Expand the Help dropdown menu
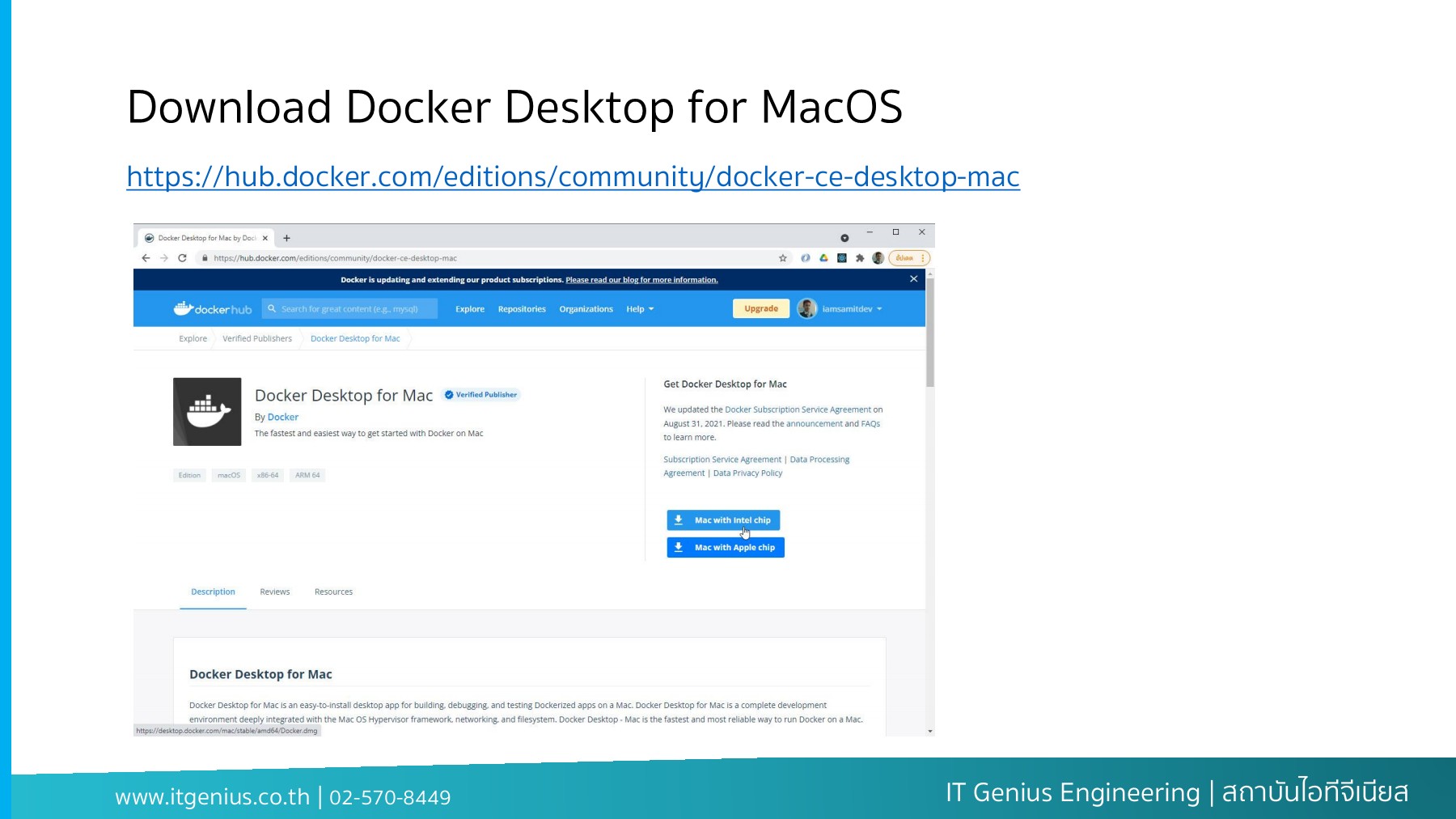1456x819 pixels. [639, 309]
